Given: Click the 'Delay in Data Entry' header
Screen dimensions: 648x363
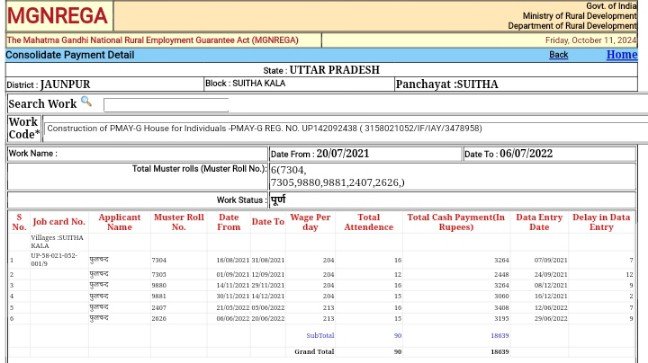Looking at the screenshot, I should [x=601, y=222].
